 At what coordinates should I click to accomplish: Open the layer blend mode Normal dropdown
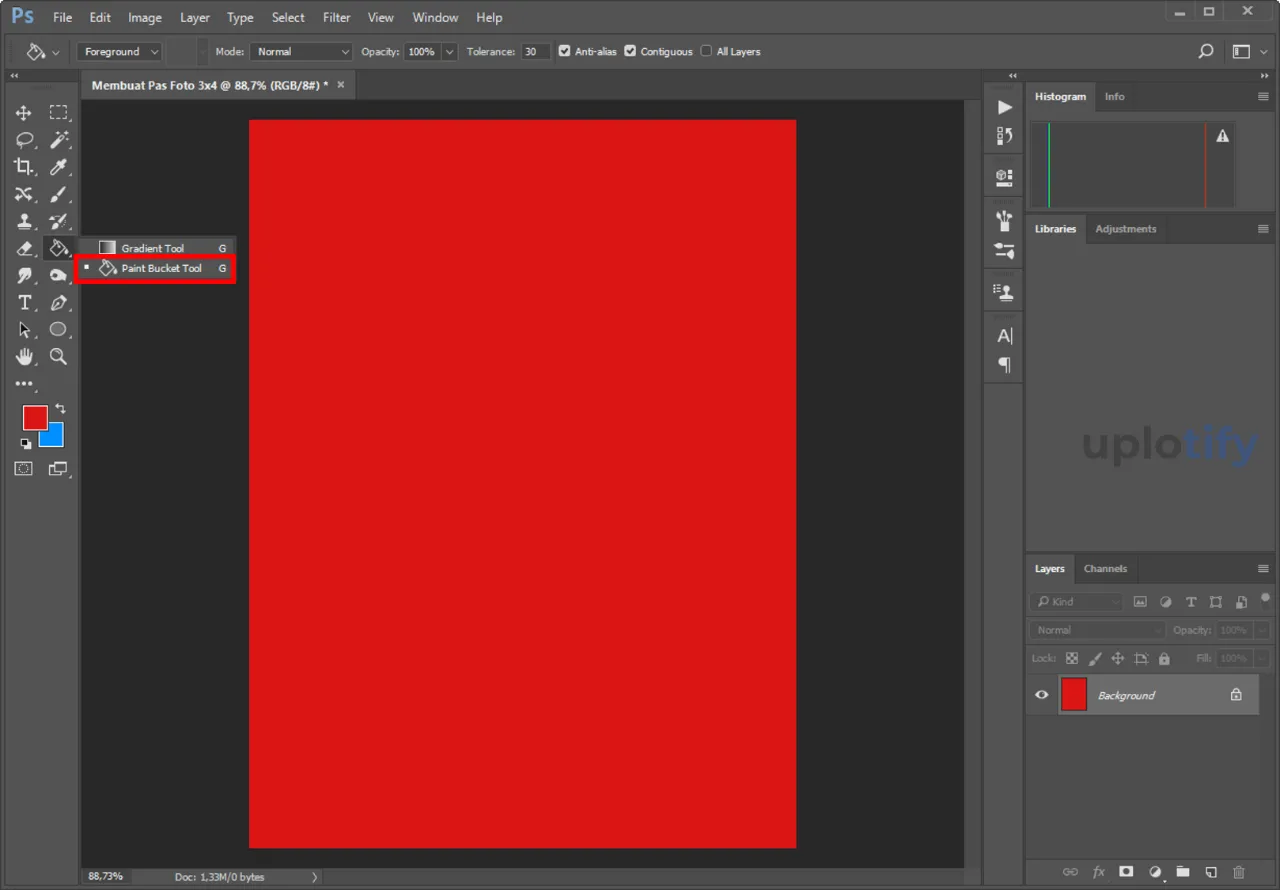pyautogui.click(x=1097, y=630)
